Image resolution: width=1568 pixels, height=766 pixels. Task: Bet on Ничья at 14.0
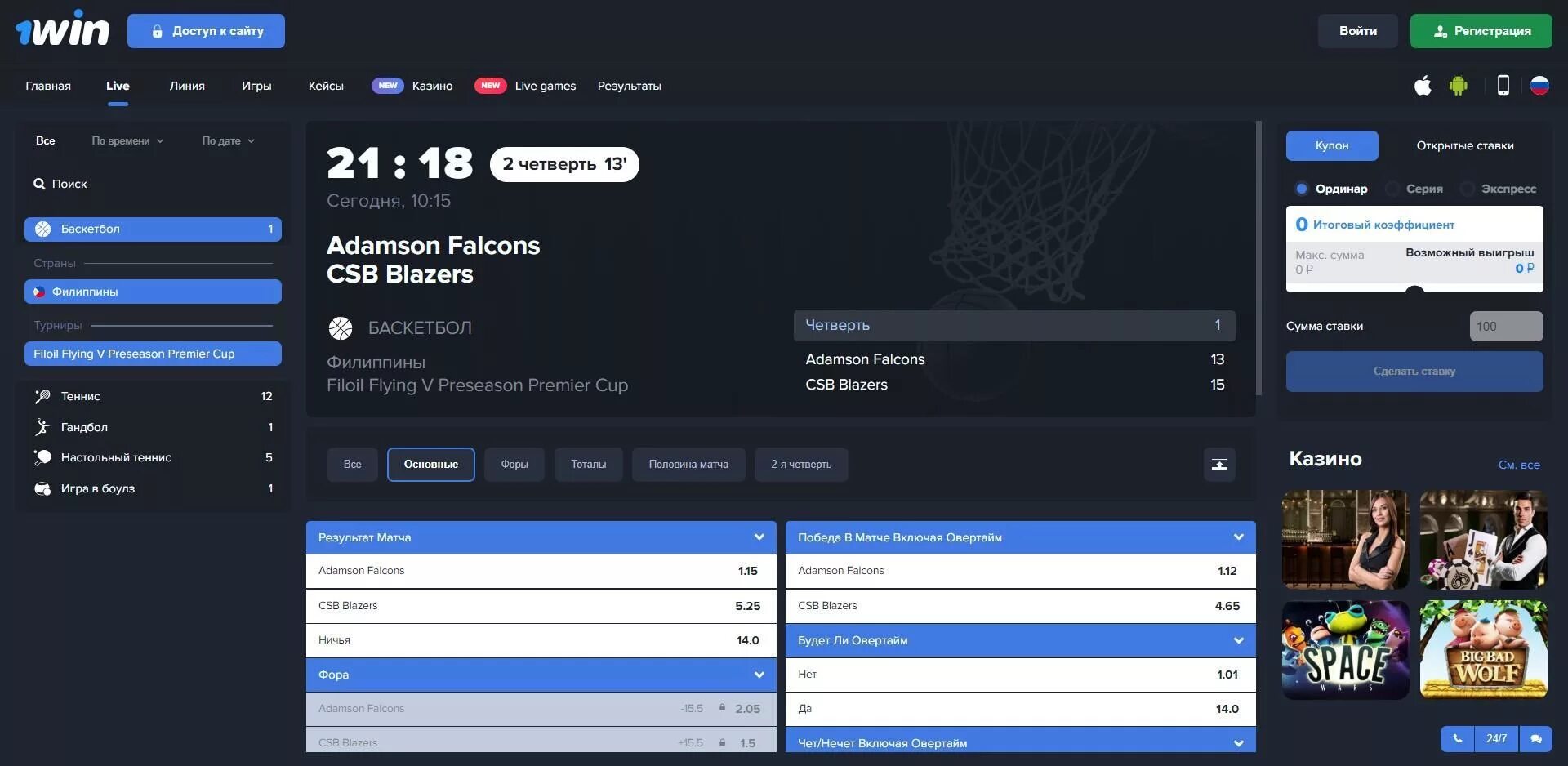click(x=541, y=640)
